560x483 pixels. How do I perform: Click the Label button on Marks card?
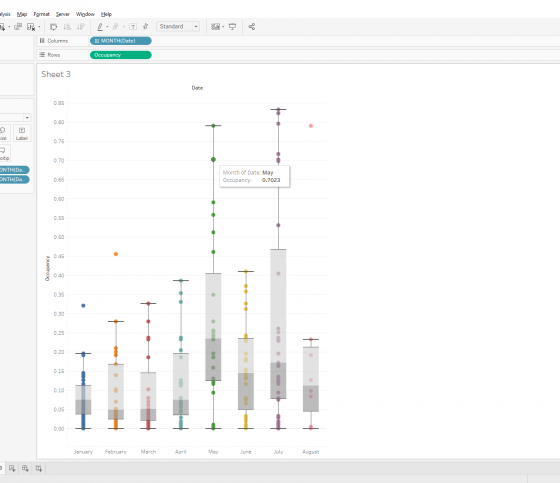[22, 133]
